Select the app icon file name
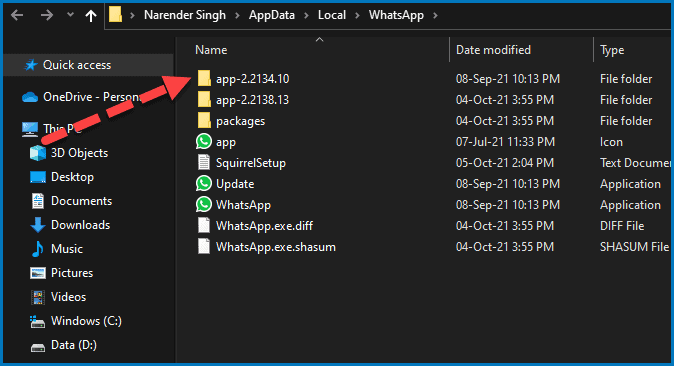This screenshot has height=366, width=674. [226, 143]
